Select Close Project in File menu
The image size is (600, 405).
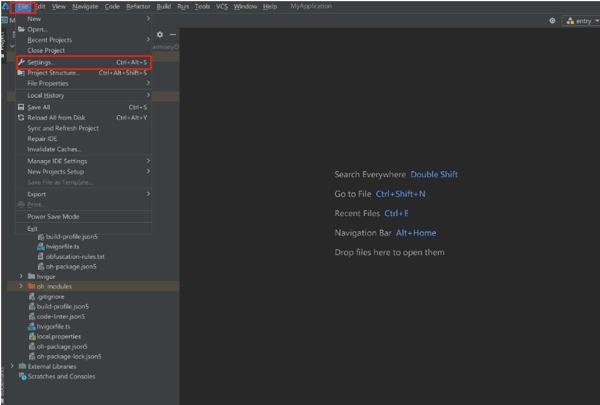click(48, 49)
